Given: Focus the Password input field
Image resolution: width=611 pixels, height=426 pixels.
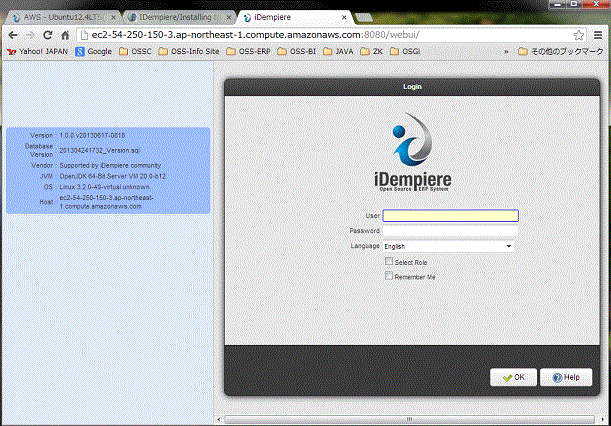Looking at the screenshot, I should pos(450,231).
